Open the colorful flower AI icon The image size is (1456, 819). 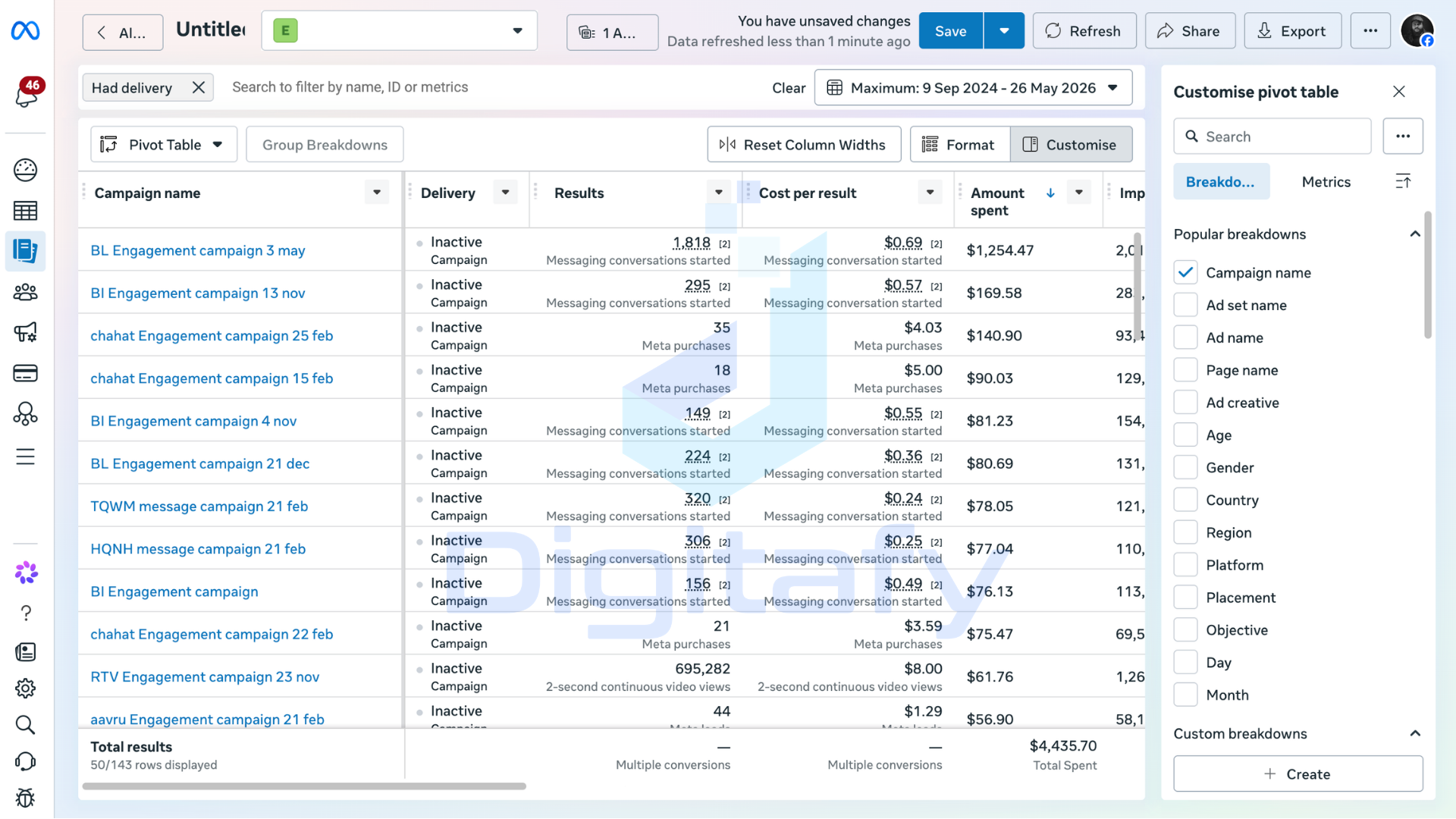click(26, 573)
